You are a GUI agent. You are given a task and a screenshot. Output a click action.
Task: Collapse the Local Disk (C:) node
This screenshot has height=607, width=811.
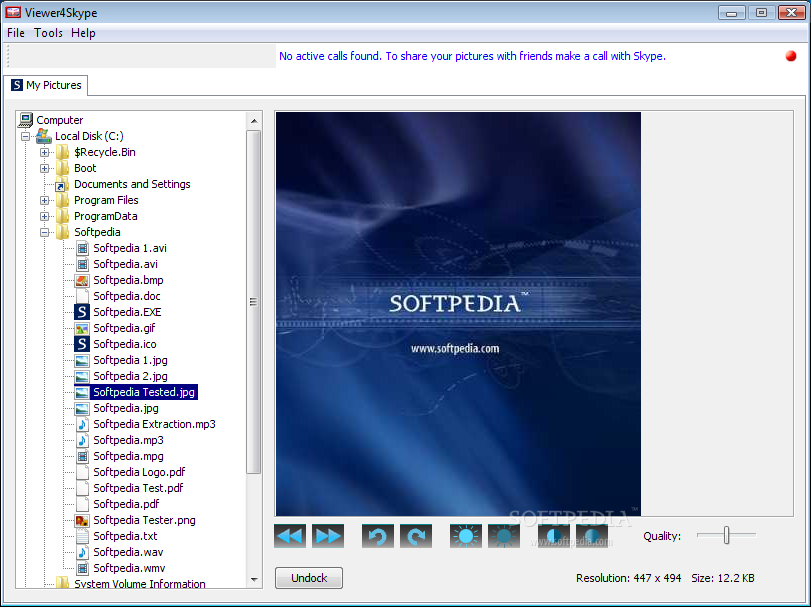(25, 136)
